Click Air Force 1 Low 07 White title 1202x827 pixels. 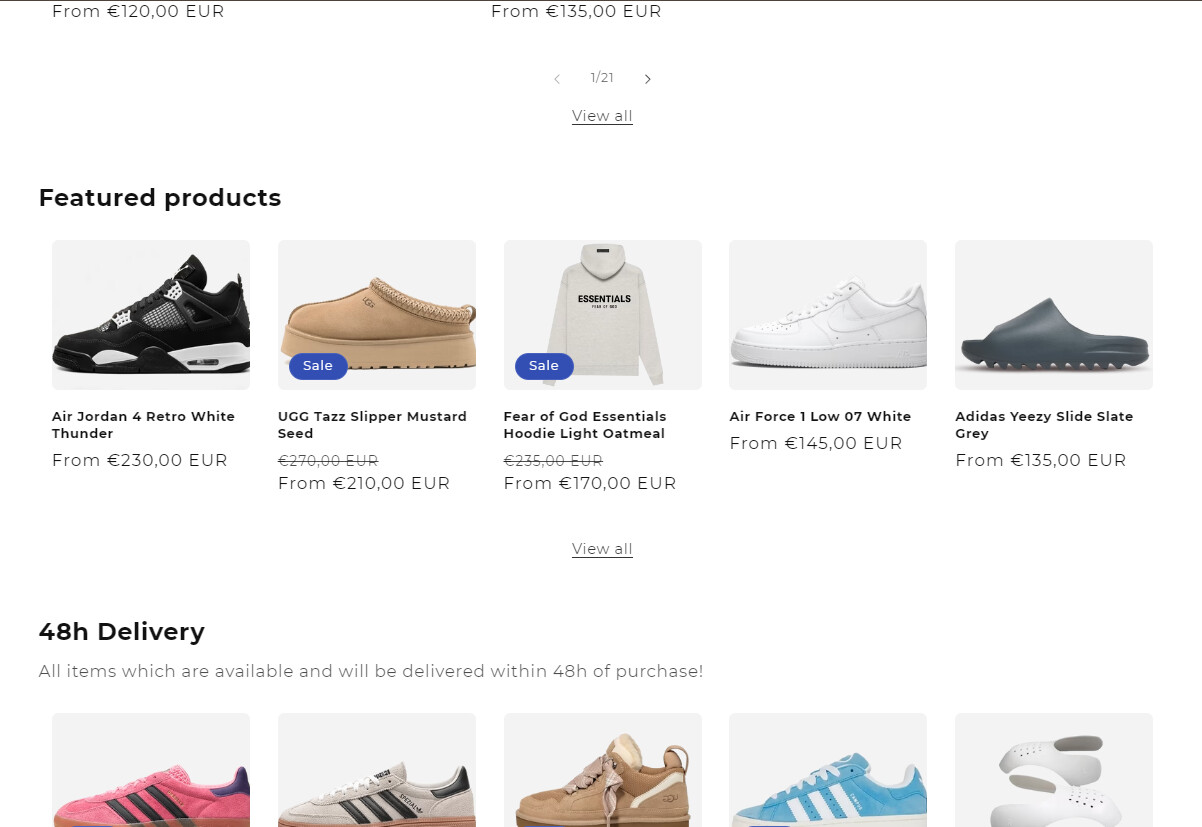(820, 417)
